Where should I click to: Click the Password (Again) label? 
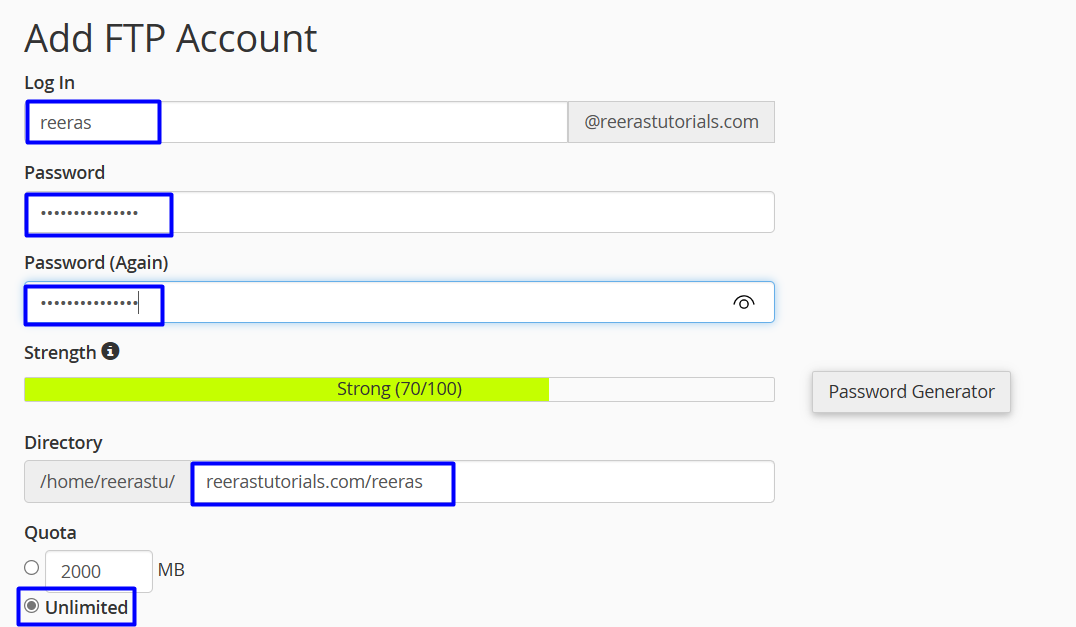[x=96, y=262]
